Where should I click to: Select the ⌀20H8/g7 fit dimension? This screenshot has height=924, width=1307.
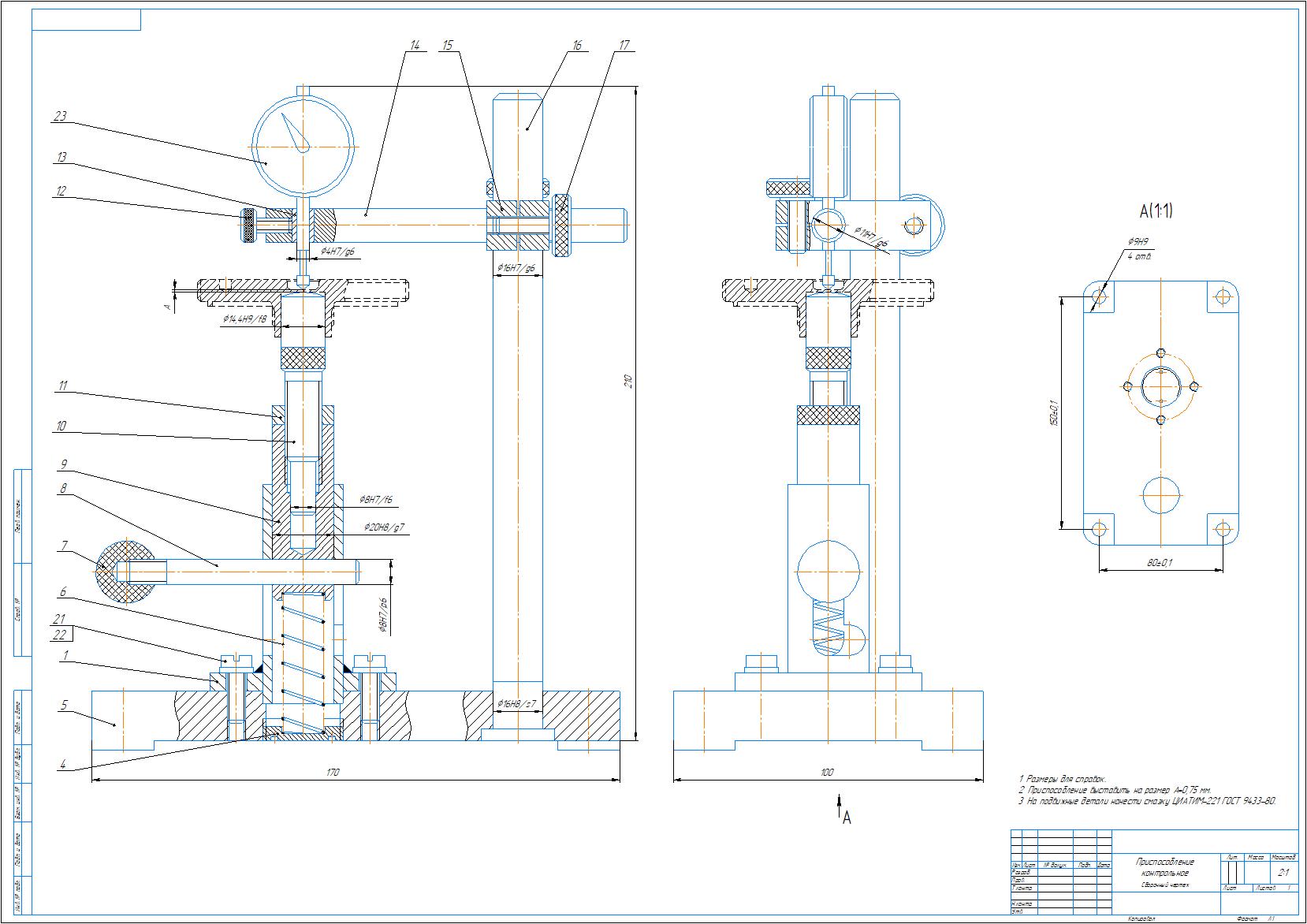coord(384,526)
